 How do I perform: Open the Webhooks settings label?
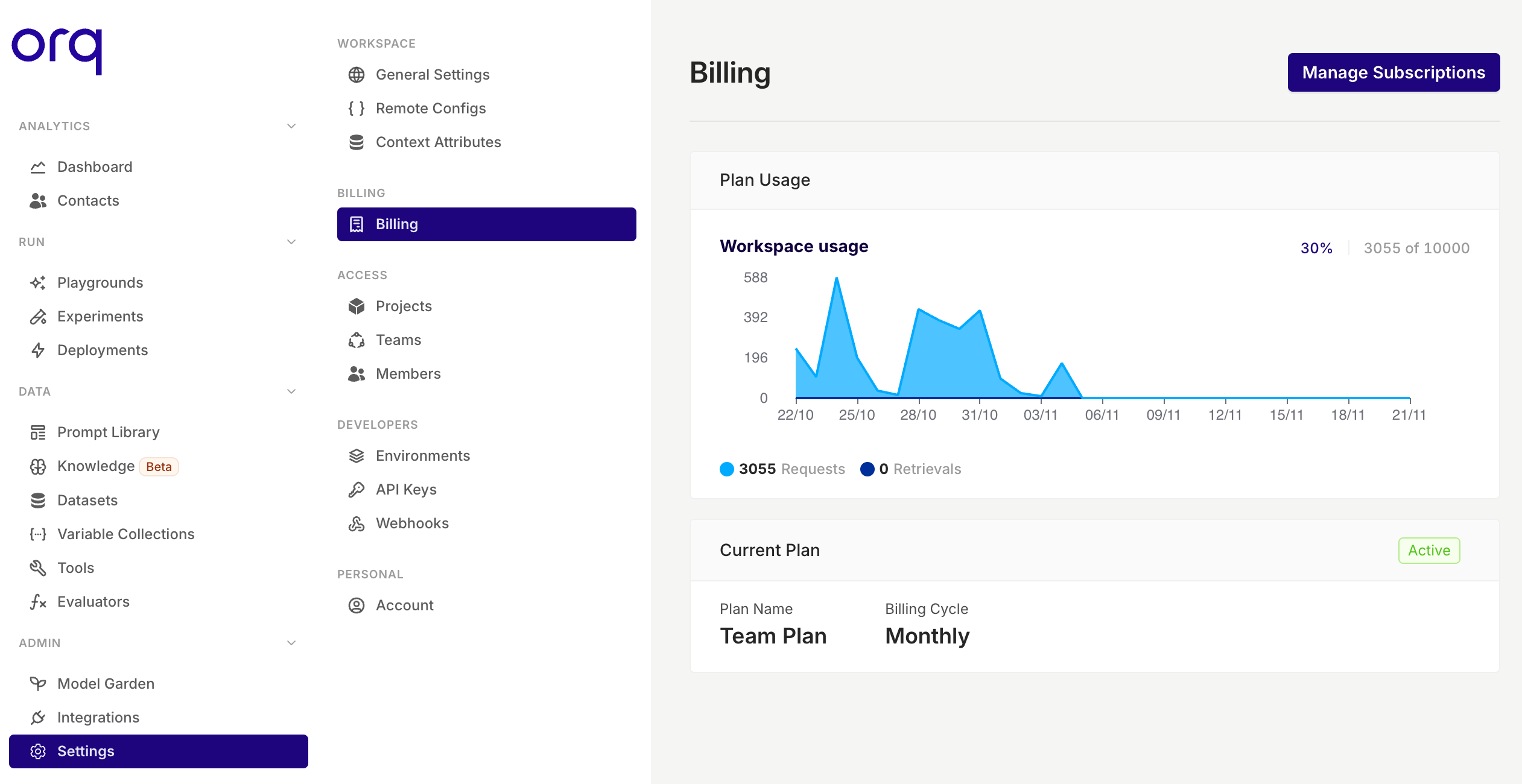[413, 523]
